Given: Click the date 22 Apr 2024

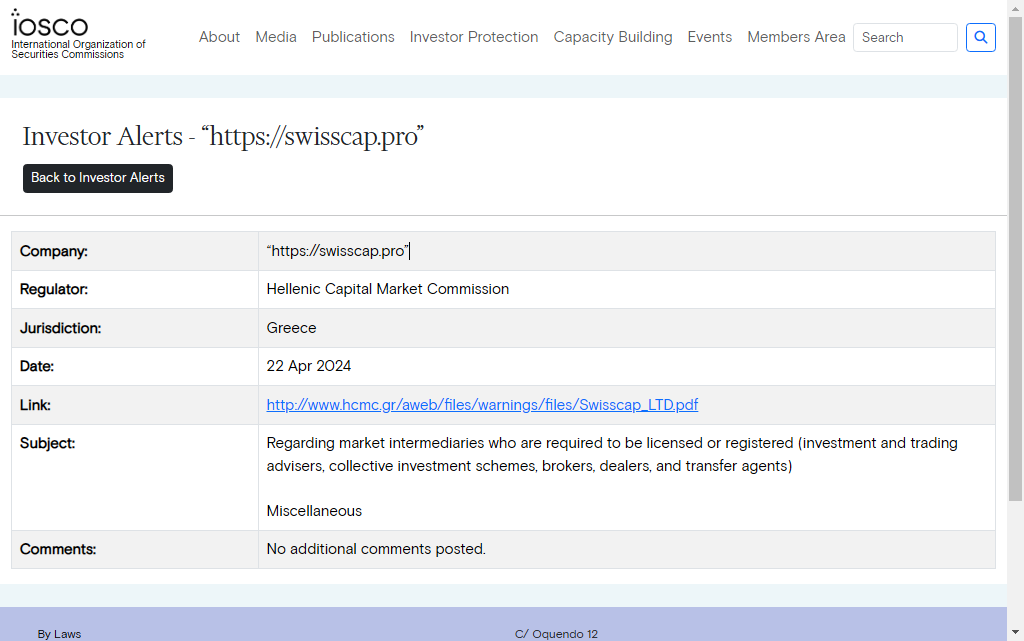Looking at the screenshot, I should (x=309, y=366).
